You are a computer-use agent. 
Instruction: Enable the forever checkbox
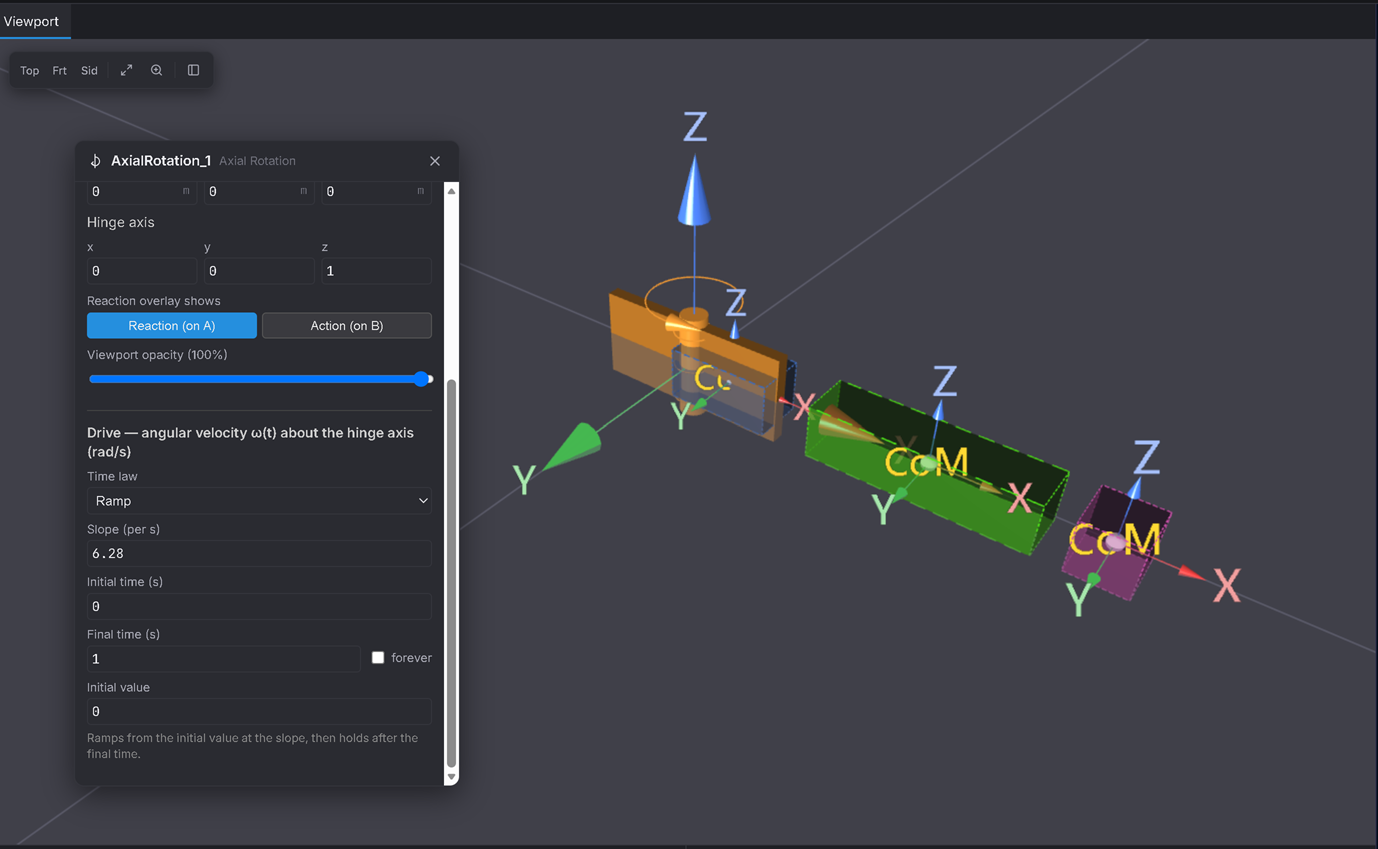pyautogui.click(x=378, y=658)
